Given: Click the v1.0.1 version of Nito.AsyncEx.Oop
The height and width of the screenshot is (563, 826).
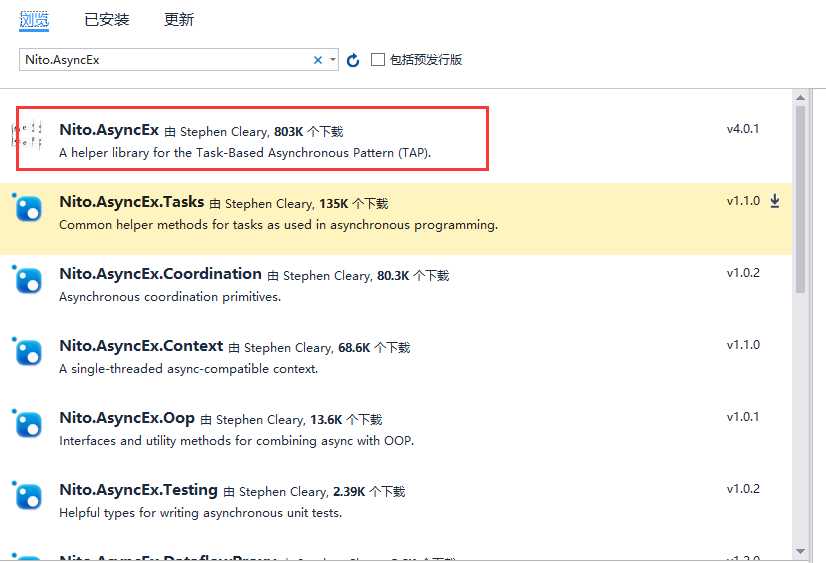Looking at the screenshot, I should tap(743, 417).
